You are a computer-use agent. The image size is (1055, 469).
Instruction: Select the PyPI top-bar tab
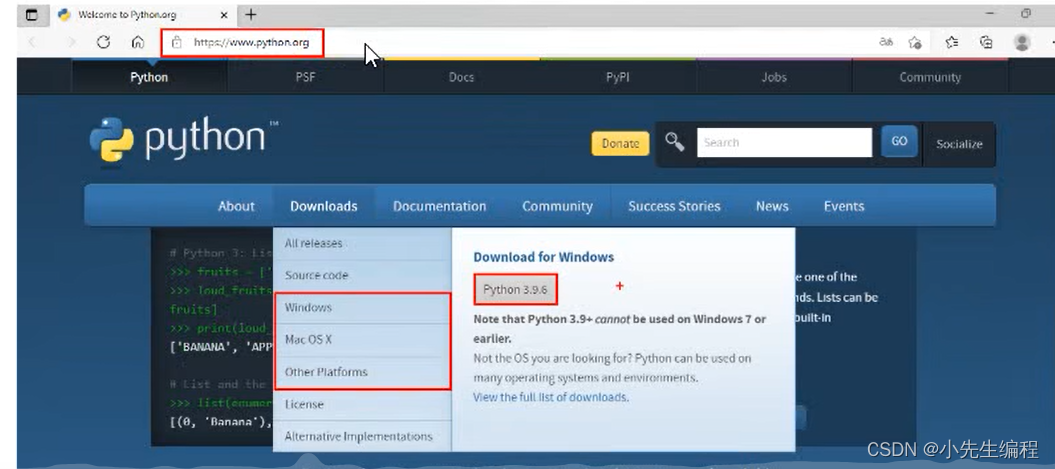(618, 77)
